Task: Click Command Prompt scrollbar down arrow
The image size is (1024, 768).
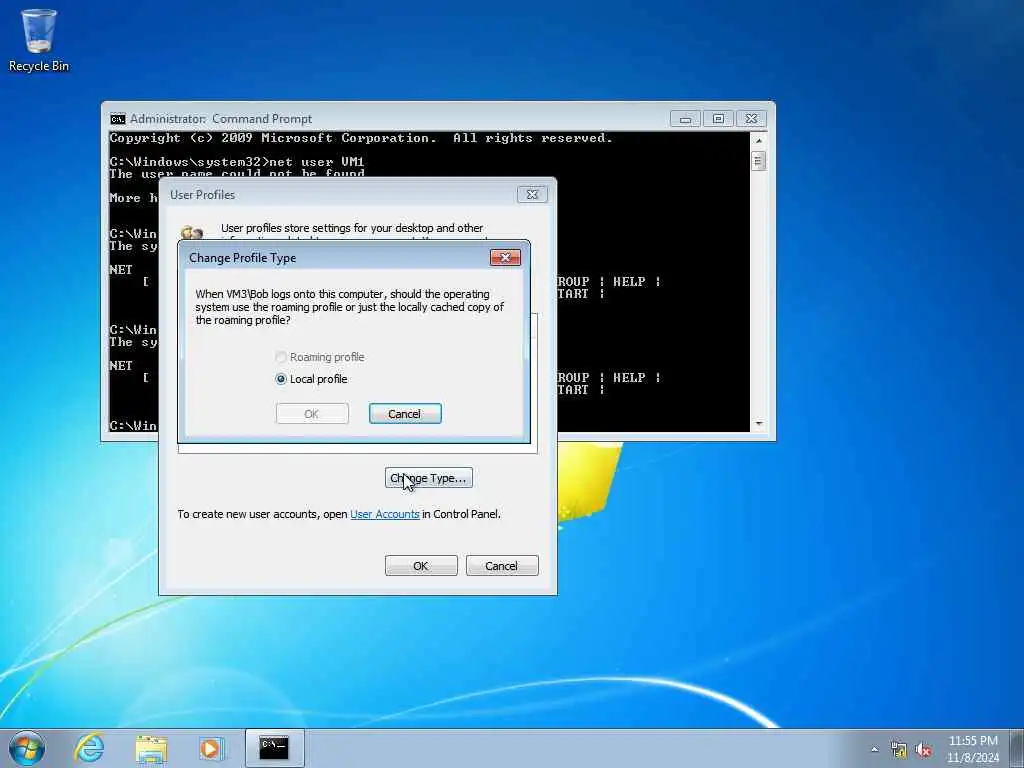Action: coord(758,424)
